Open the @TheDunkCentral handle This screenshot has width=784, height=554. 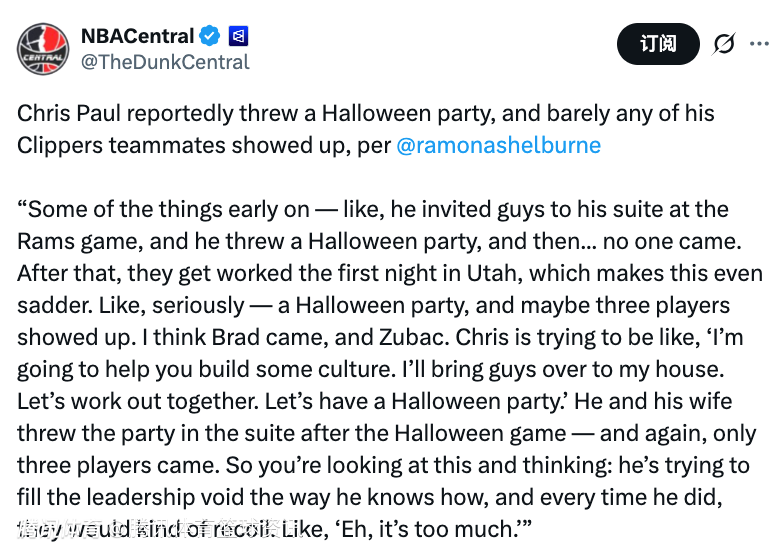coord(165,62)
